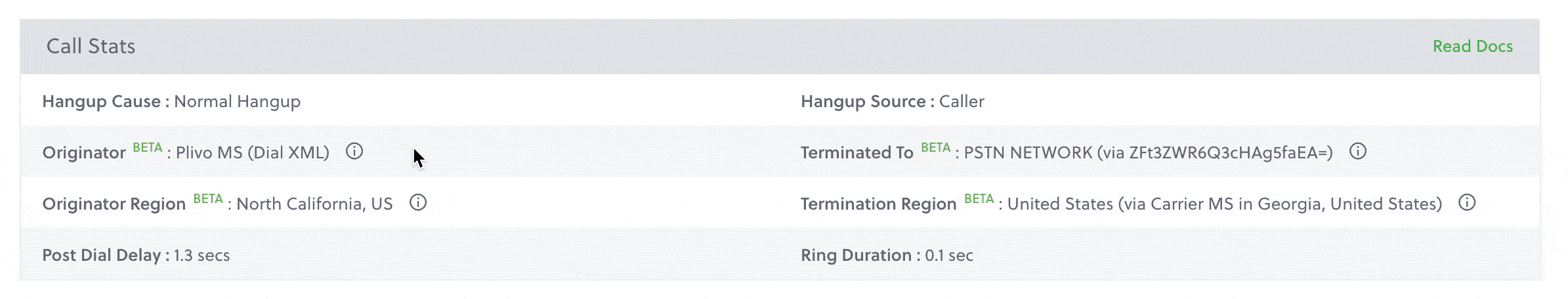Click the Hangup Source label
This screenshot has width=1568, height=299.
pos(863,102)
